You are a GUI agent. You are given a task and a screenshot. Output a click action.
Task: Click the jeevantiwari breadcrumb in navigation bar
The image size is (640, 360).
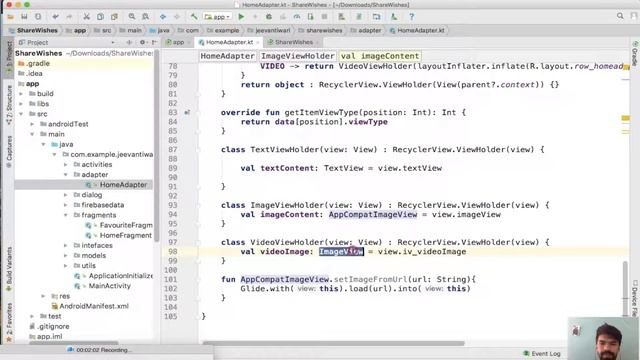click(269, 30)
